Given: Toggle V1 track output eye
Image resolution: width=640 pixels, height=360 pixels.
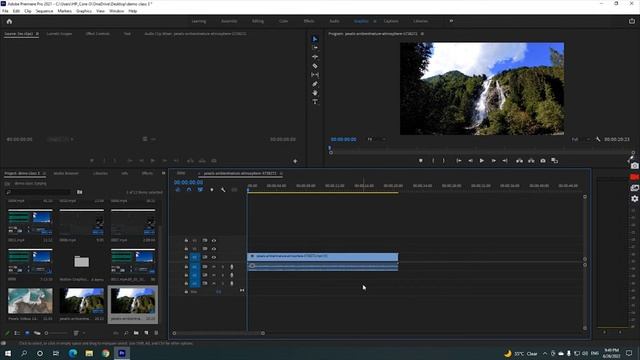Looking at the screenshot, I should [x=214, y=258].
